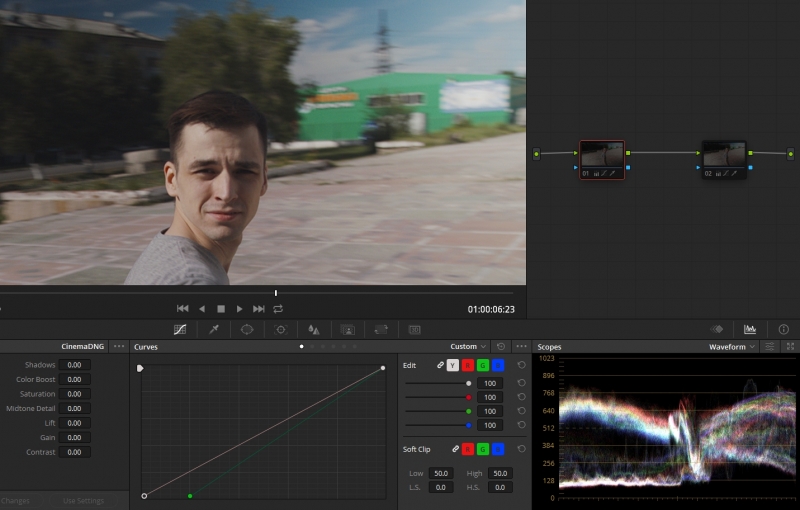Open the Info palette icon
800x510 pixels.
coord(783,329)
